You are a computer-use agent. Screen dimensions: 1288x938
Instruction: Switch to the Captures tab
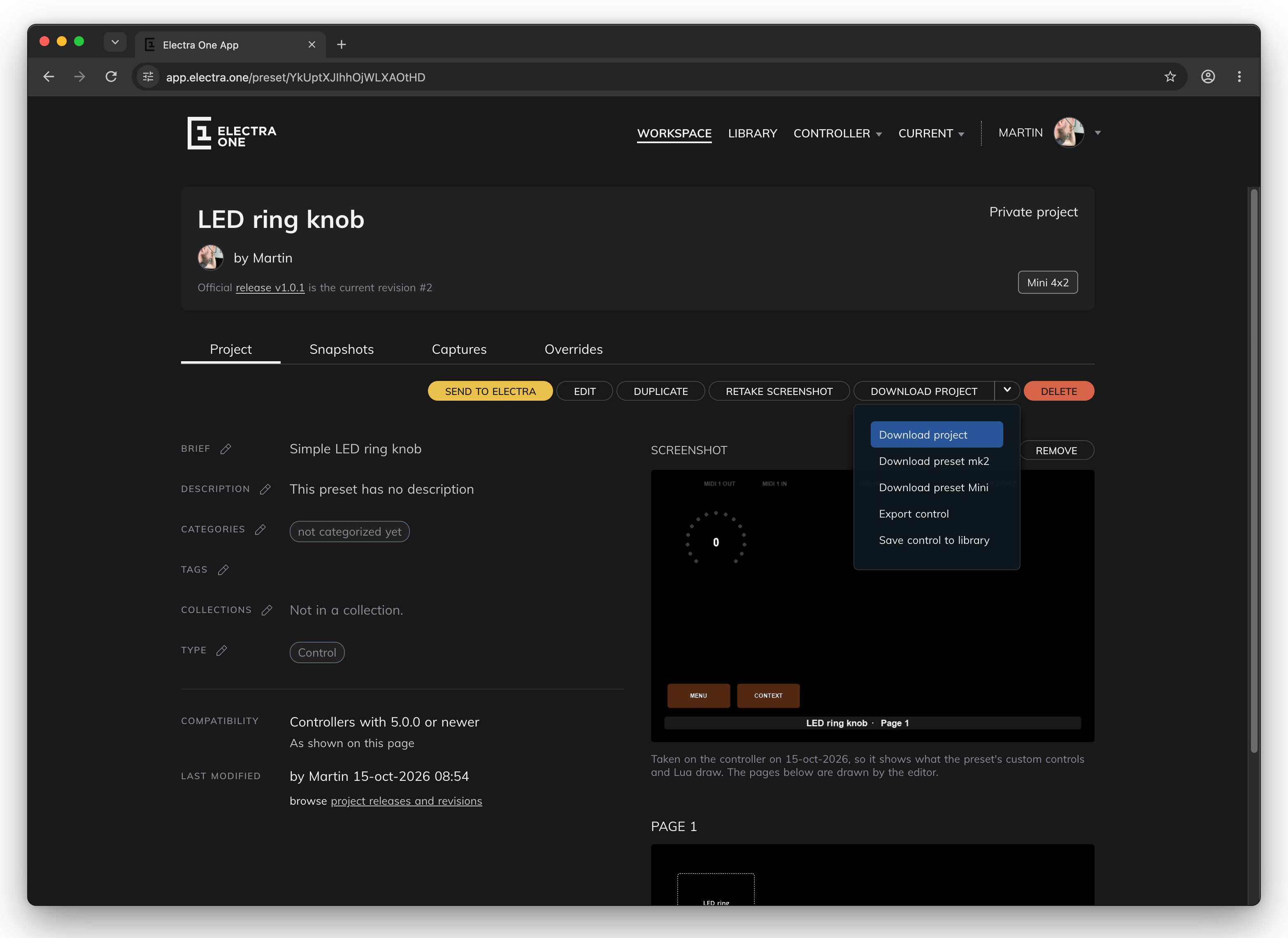click(459, 349)
